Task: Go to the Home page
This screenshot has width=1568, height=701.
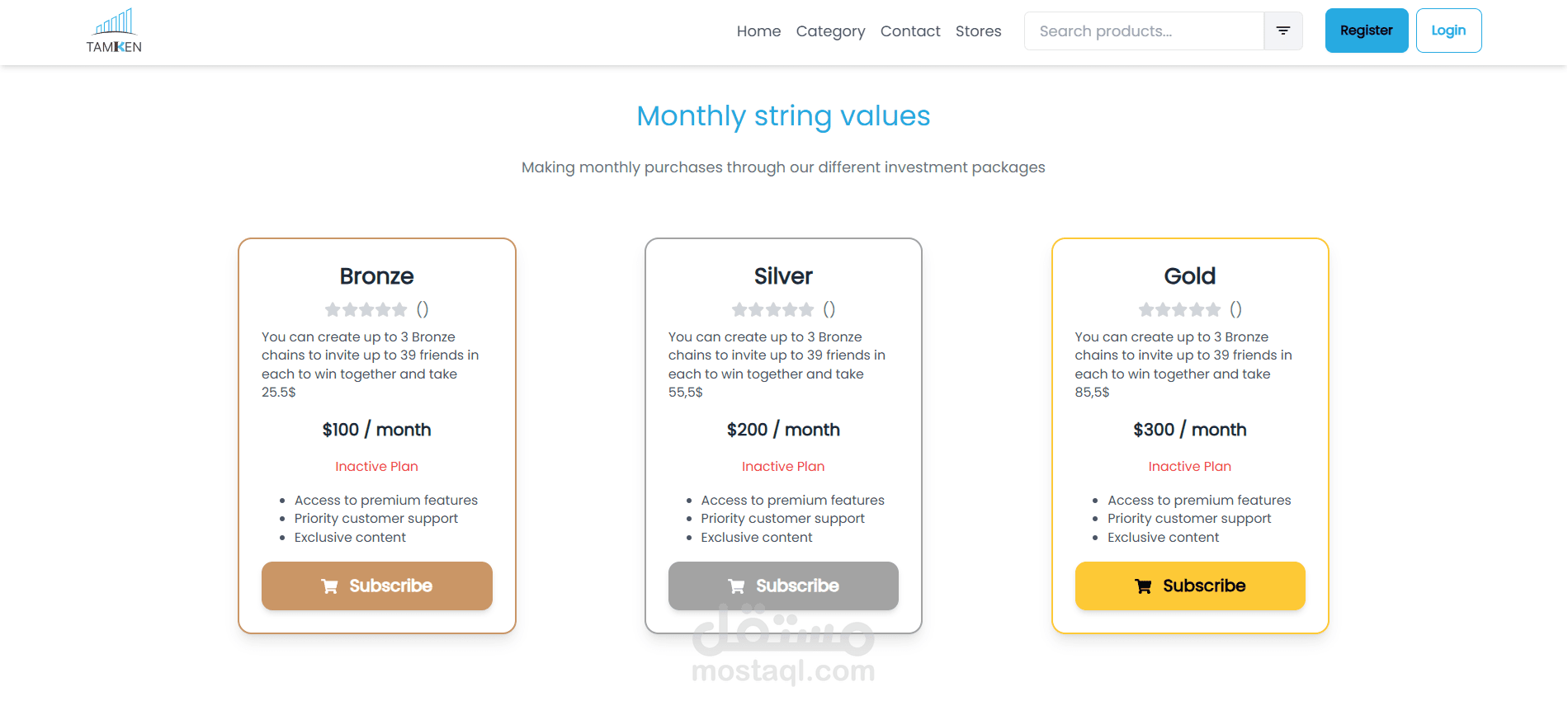Action: click(x=758, y=31)
